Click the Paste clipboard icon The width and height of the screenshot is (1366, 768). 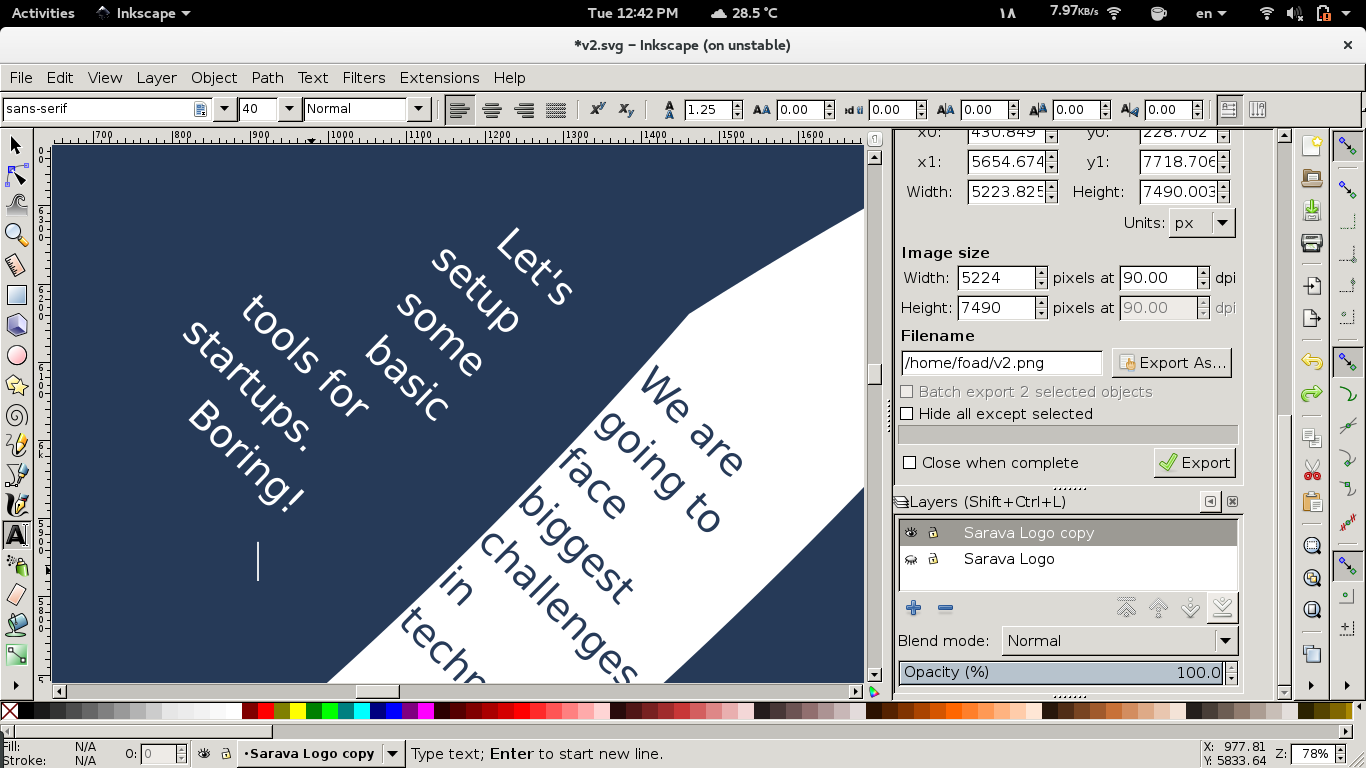[1312, 501]
